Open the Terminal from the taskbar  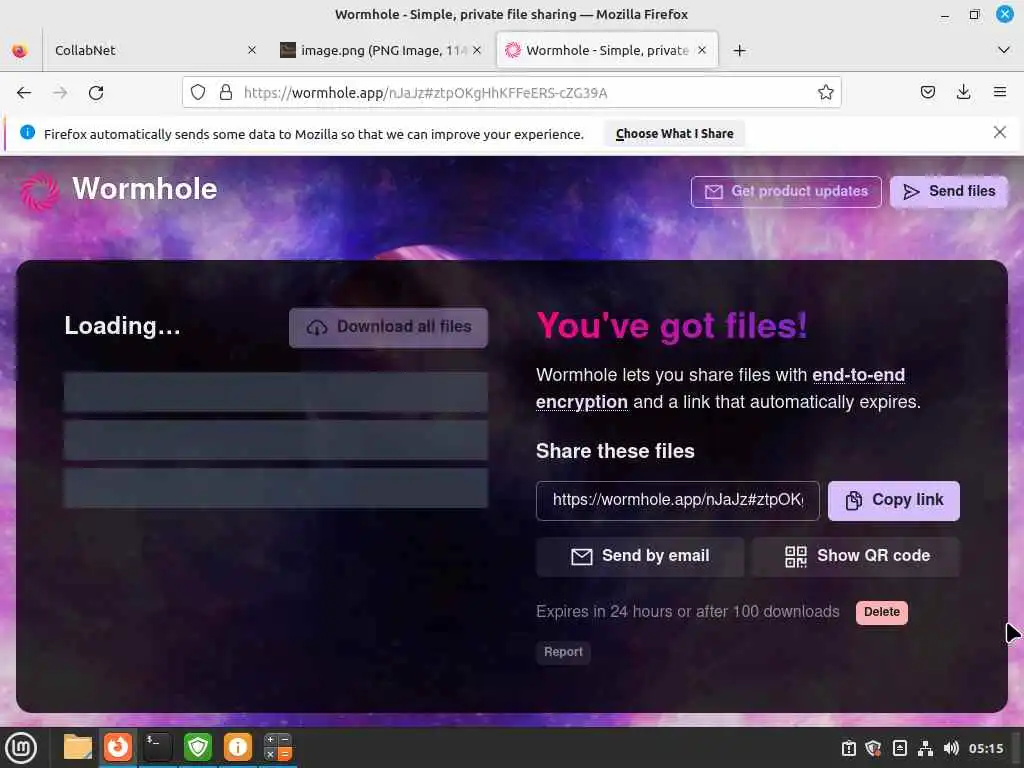[x=157, y=747]
